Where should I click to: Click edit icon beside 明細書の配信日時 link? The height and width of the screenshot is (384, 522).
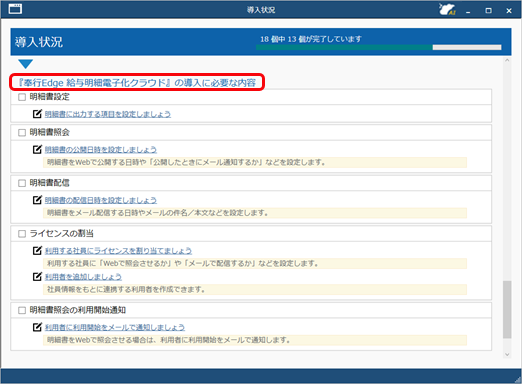tap(37, 200)
